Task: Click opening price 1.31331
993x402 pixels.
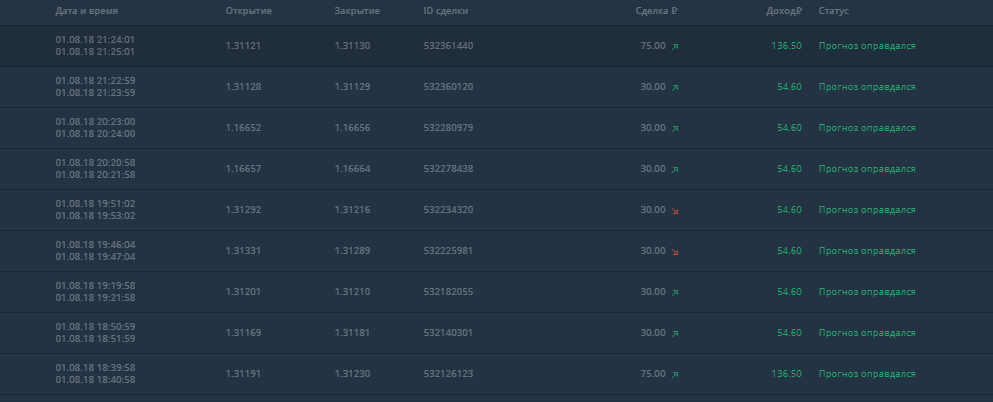Action: tap(243, 251)
